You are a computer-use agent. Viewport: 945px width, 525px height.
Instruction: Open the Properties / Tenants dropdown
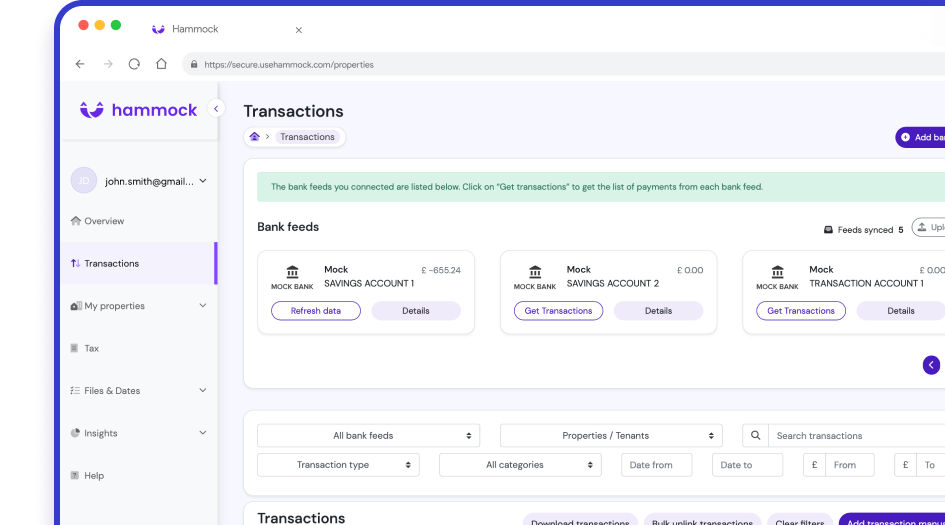pos(610,436)
